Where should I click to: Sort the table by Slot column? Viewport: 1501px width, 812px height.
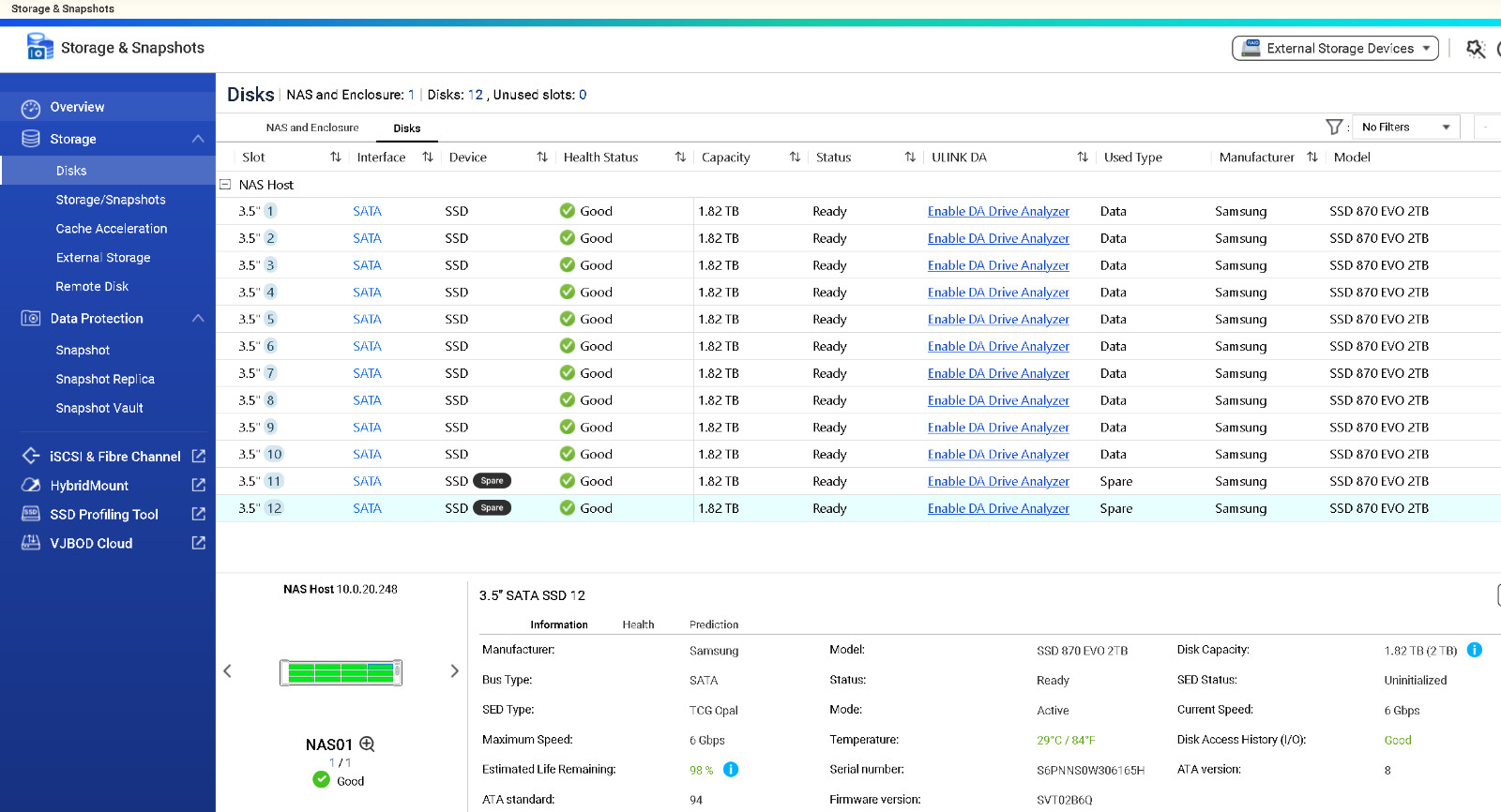335,158
